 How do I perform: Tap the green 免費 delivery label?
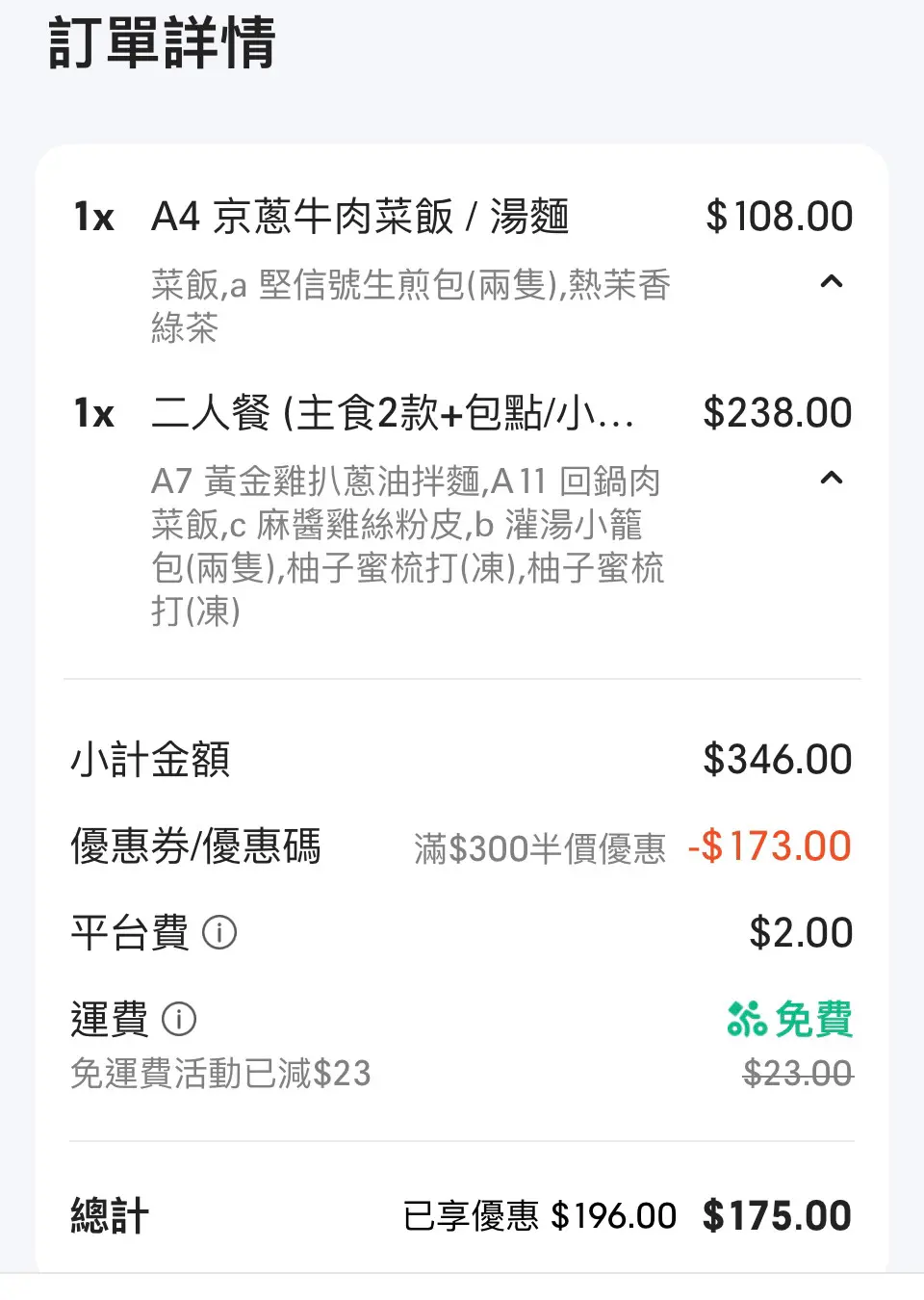point(813,1019)
